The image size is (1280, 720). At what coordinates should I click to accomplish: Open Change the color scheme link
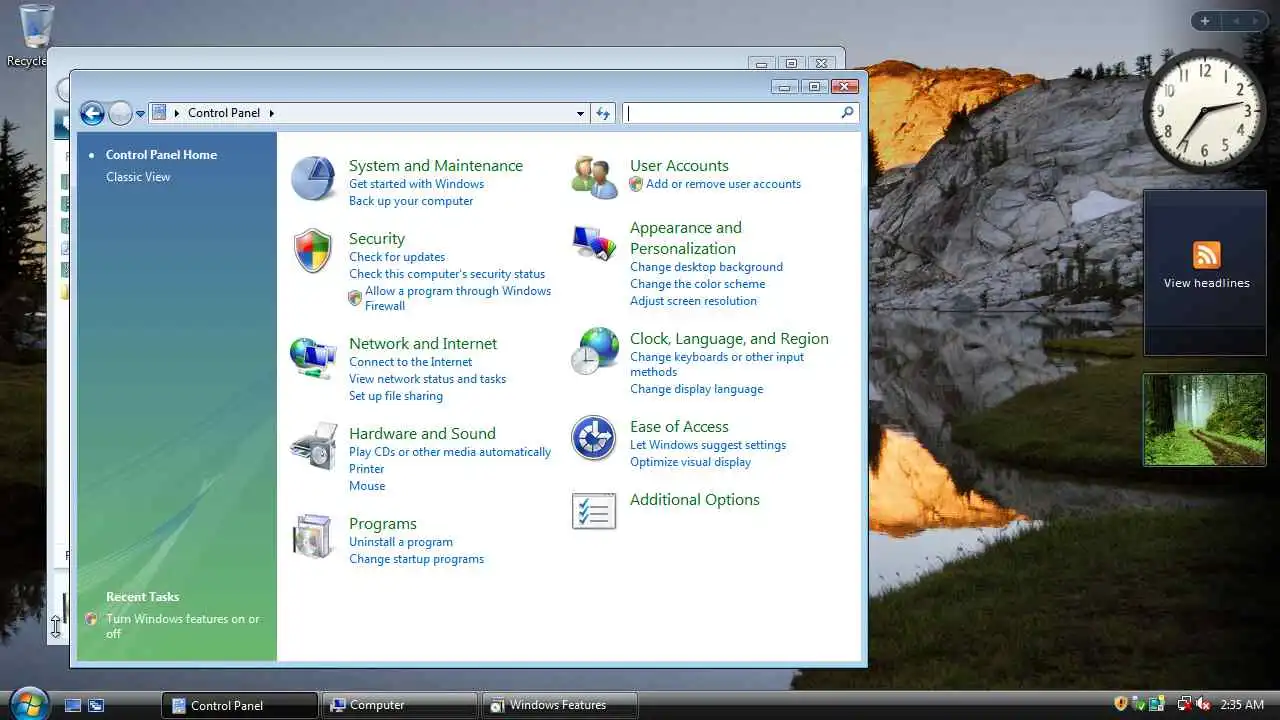[x=697, y=284]
